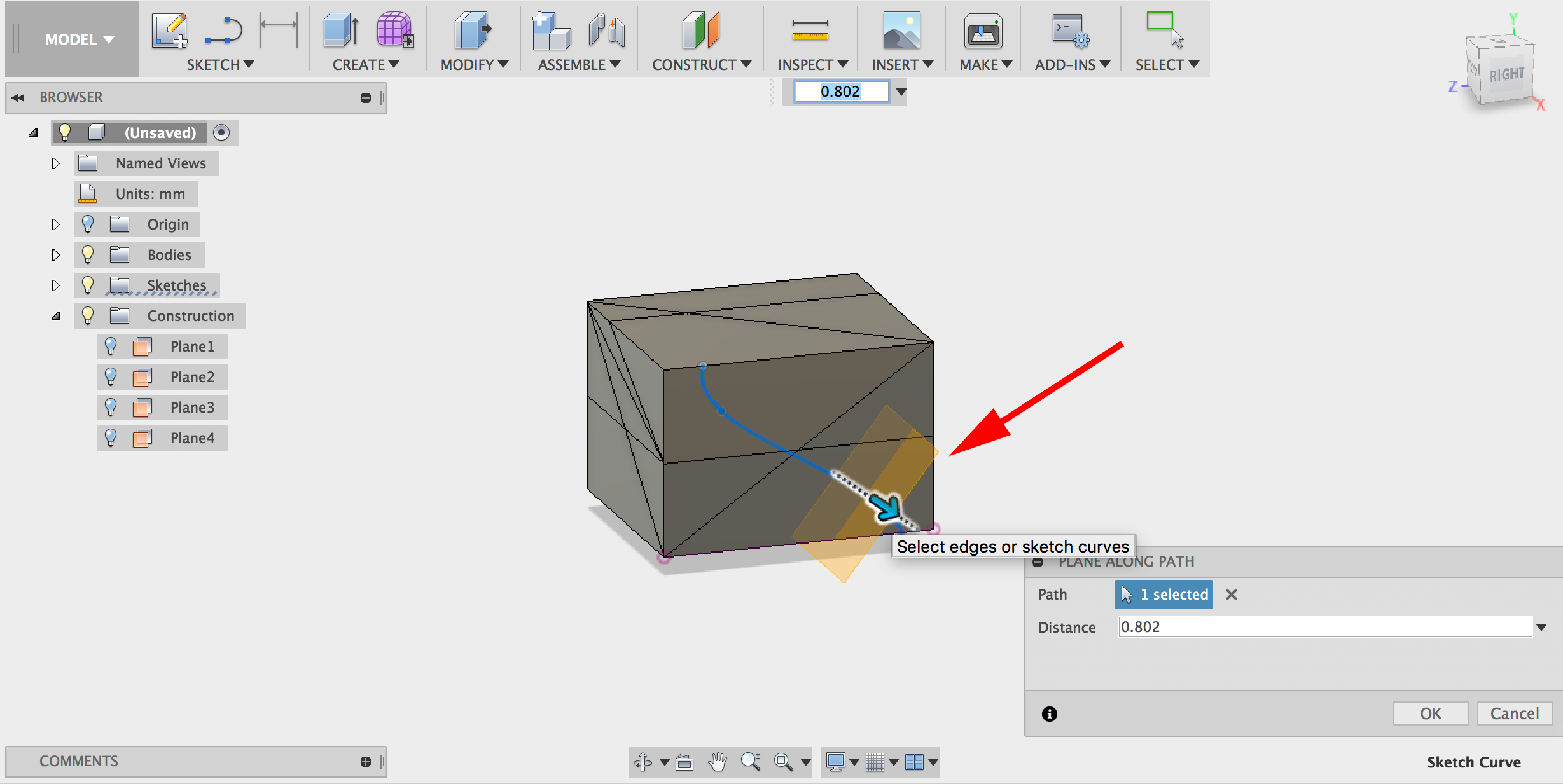Image resolution: width=1563 pixels, height=784 pixels.
Task: Open the ASSEMBLE menu
Action: (x=579, y=65)
